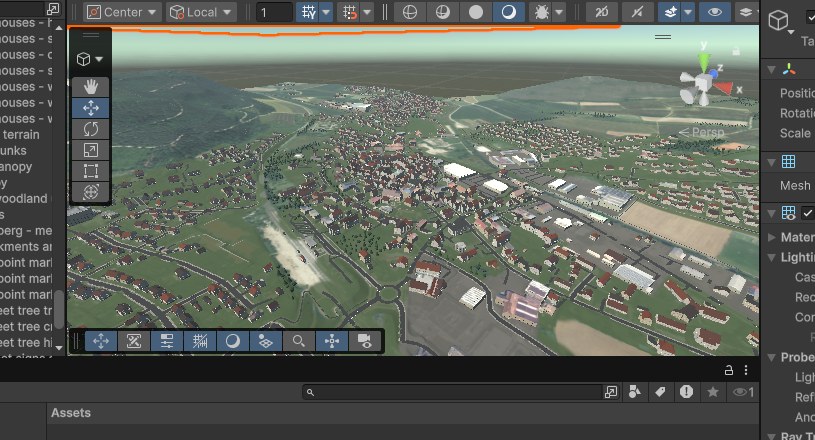
Task: Toggle the lock on the scene gizmo
Action: (735, 51)
